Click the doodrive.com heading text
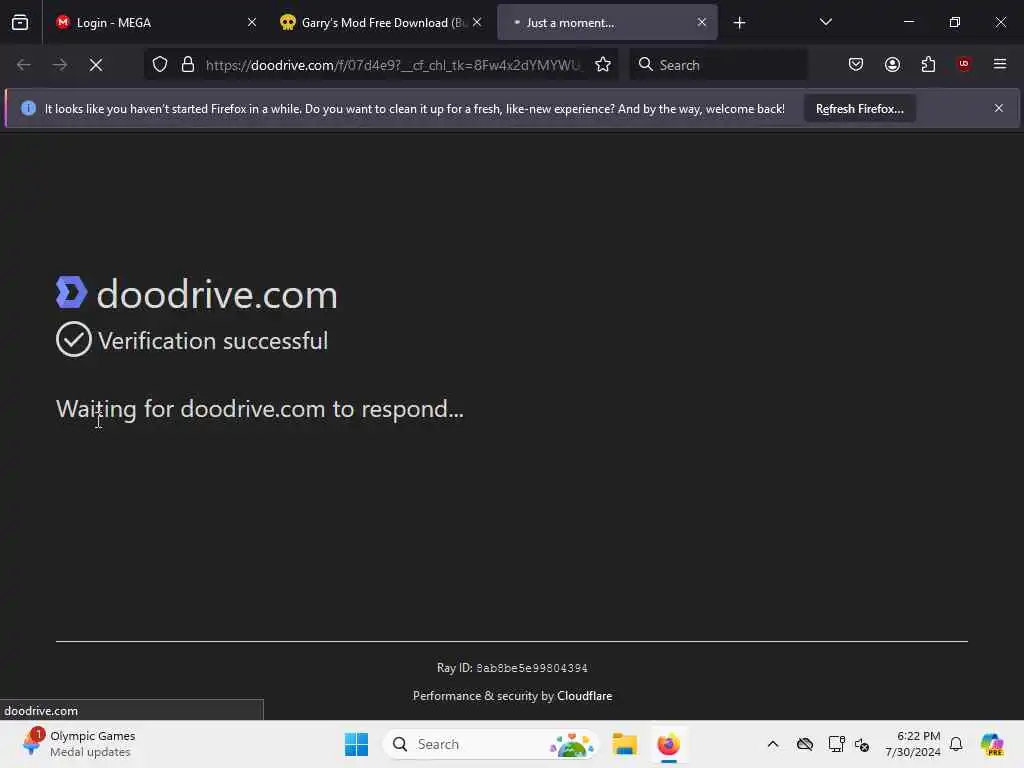 coord(217,295)
